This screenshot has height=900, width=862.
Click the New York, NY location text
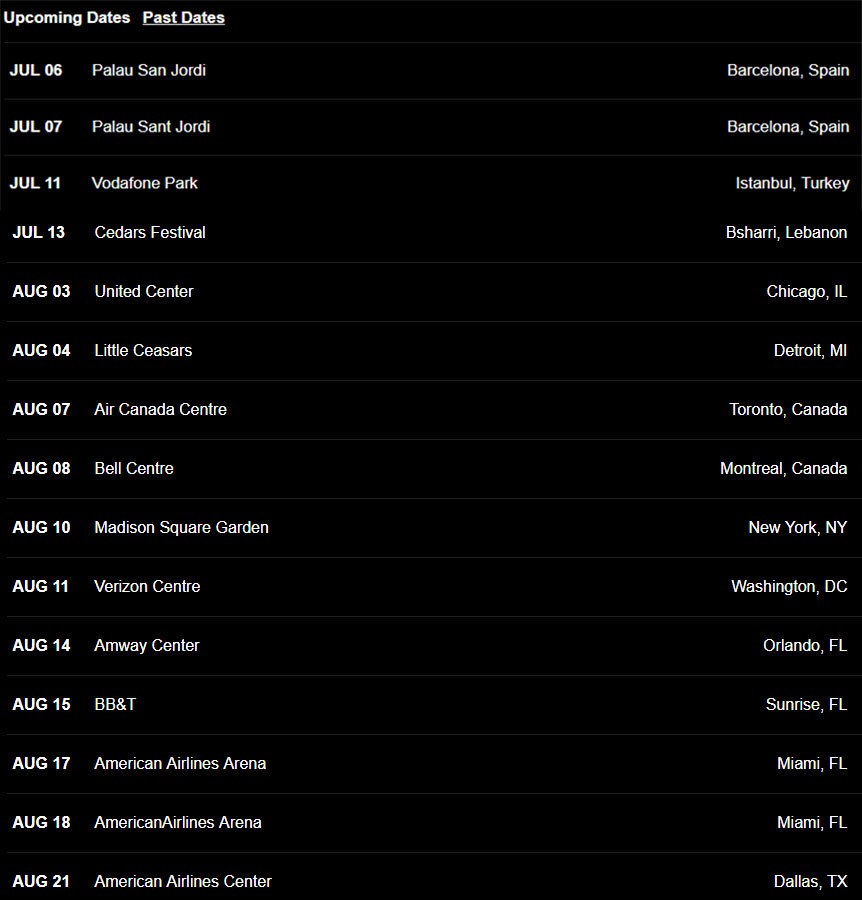[x=797, y=527]
